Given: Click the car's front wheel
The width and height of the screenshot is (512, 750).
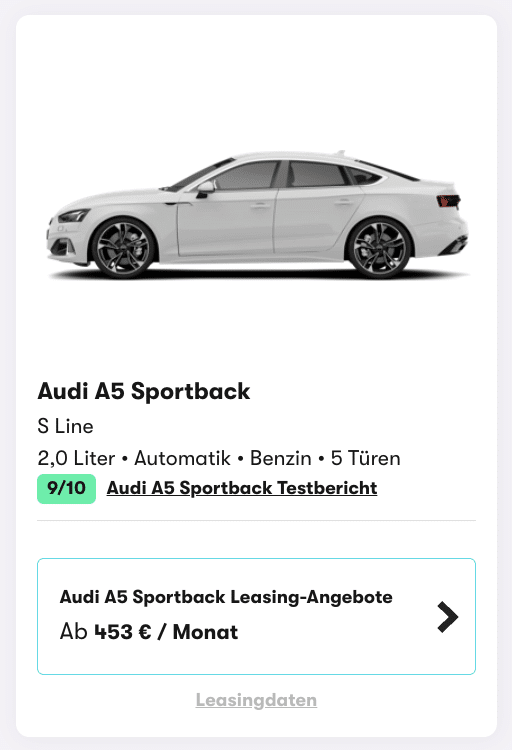Looking at the screenshot, I should click(123, 248).
